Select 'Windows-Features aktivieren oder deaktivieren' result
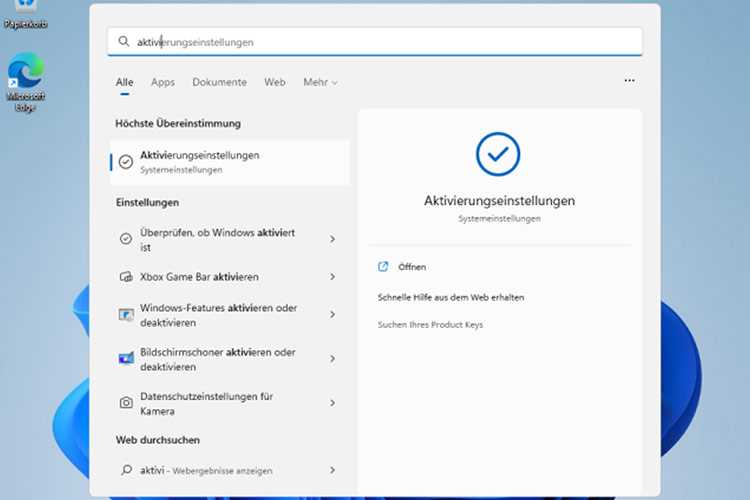 coord(230,315)
